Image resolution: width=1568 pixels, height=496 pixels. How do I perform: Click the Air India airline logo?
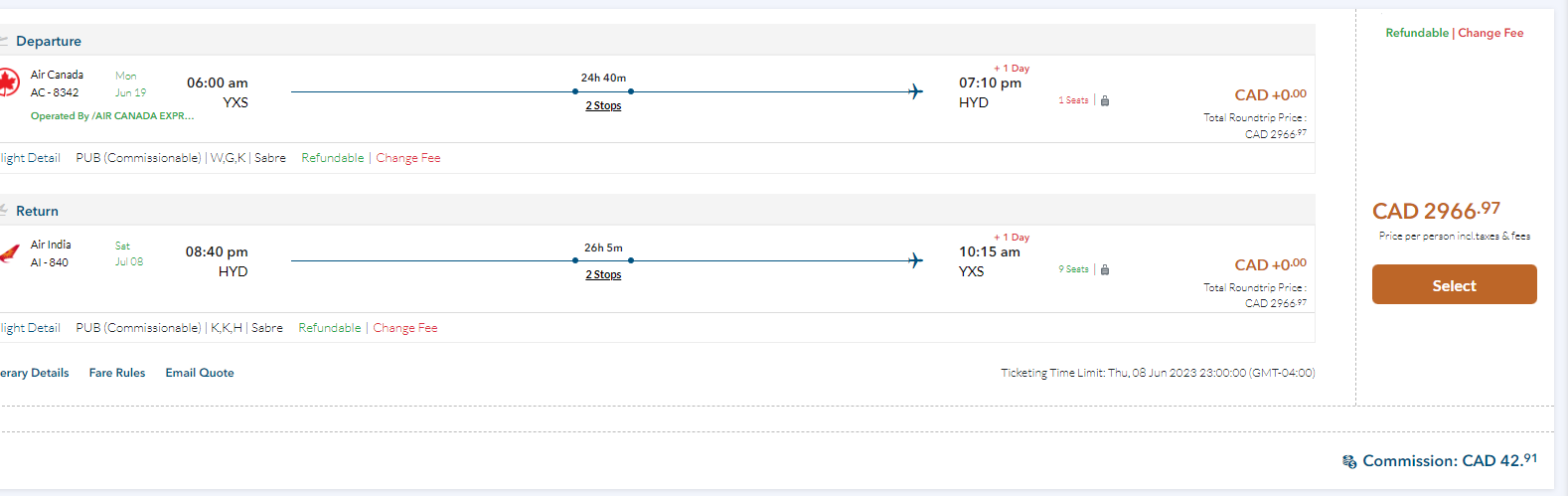(8, 253)
